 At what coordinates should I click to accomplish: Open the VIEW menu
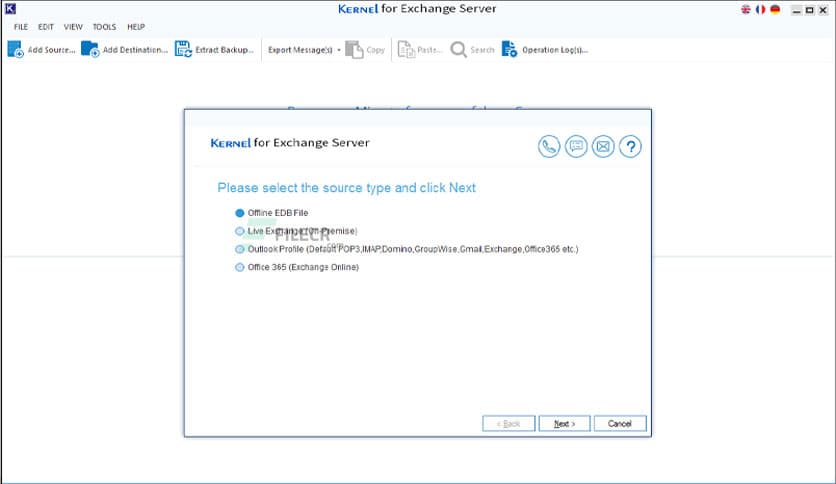[73, 27]
